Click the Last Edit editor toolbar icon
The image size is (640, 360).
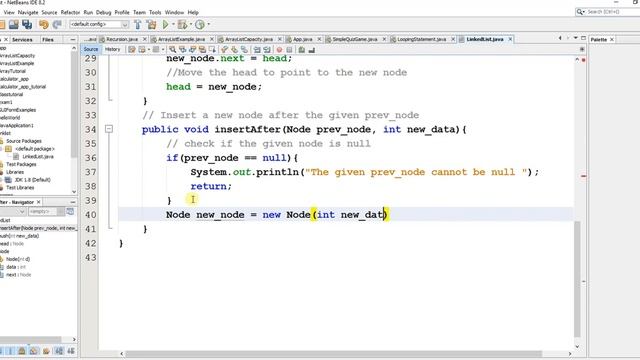pyautogui.click(x=132, y=49)
